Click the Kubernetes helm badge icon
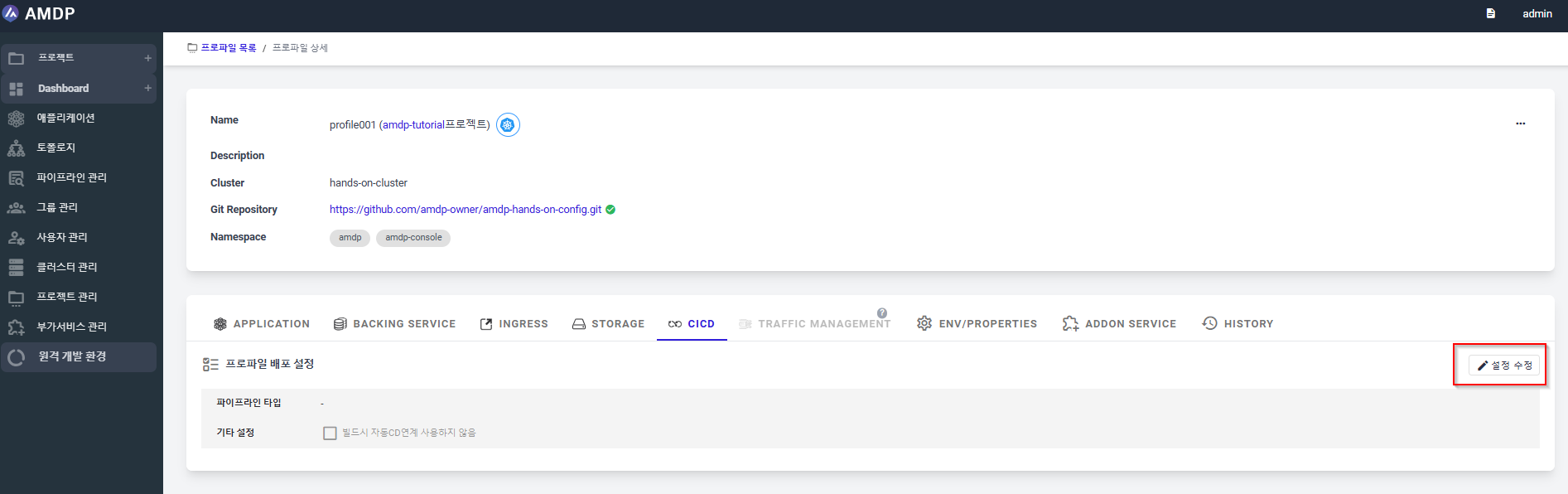Screen dimensions: 1568x494 click(508, 125)
